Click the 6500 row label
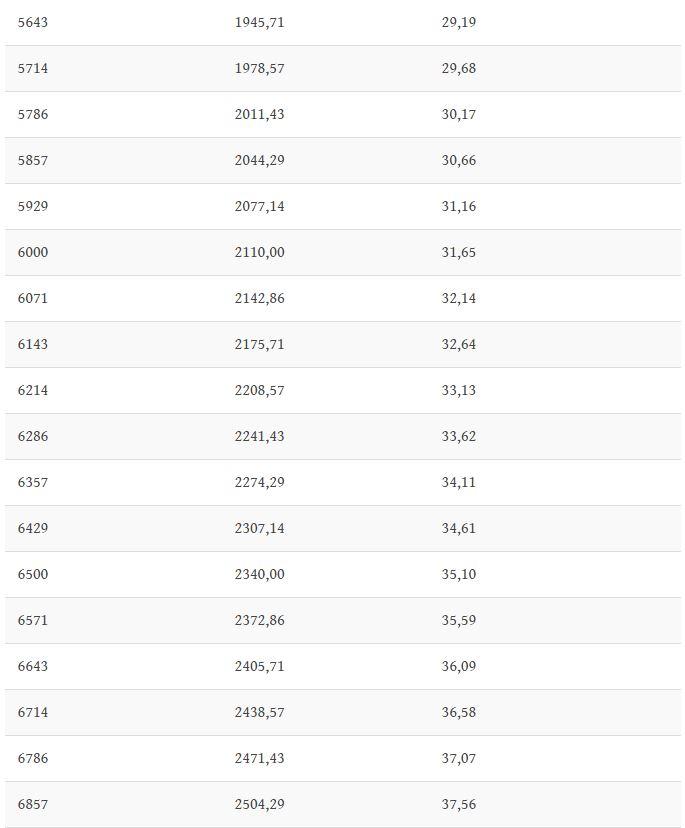Image resolution: width=685 pixels, height=828 pixels. click(33, 574)
